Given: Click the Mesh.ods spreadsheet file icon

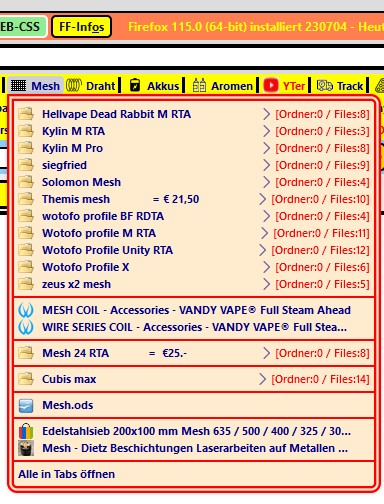Looking at the screenshot, I should click(26, 406).
